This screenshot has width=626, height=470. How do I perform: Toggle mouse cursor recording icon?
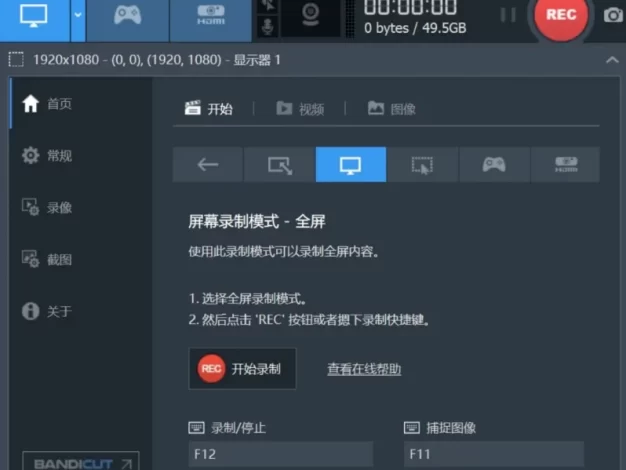[x=268, y=6]
